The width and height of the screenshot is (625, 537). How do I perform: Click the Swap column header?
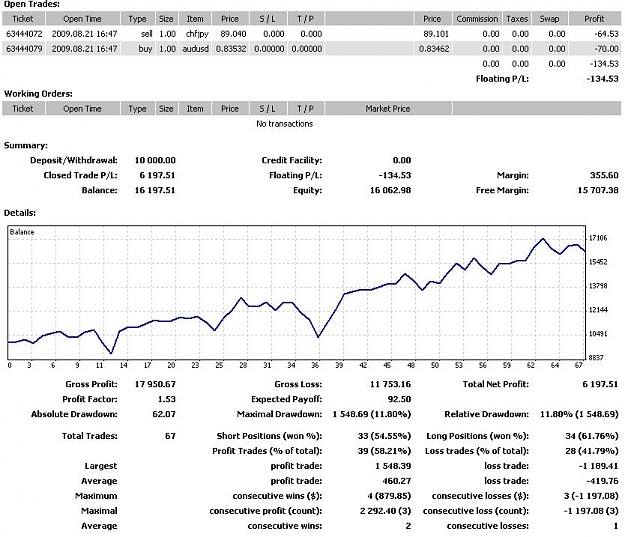[x=549, y=19]
